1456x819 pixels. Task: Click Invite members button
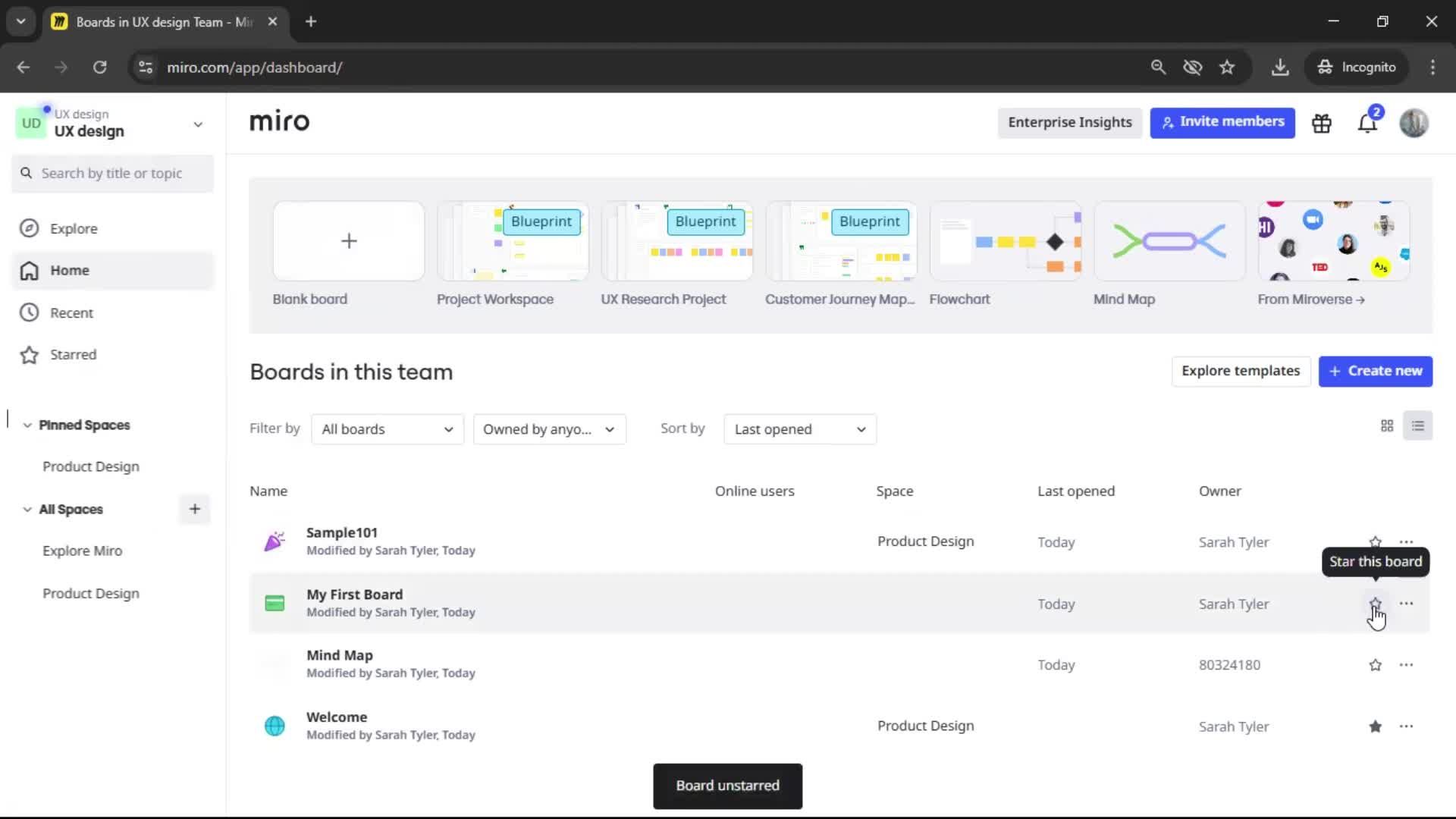tap(1222, 123)
